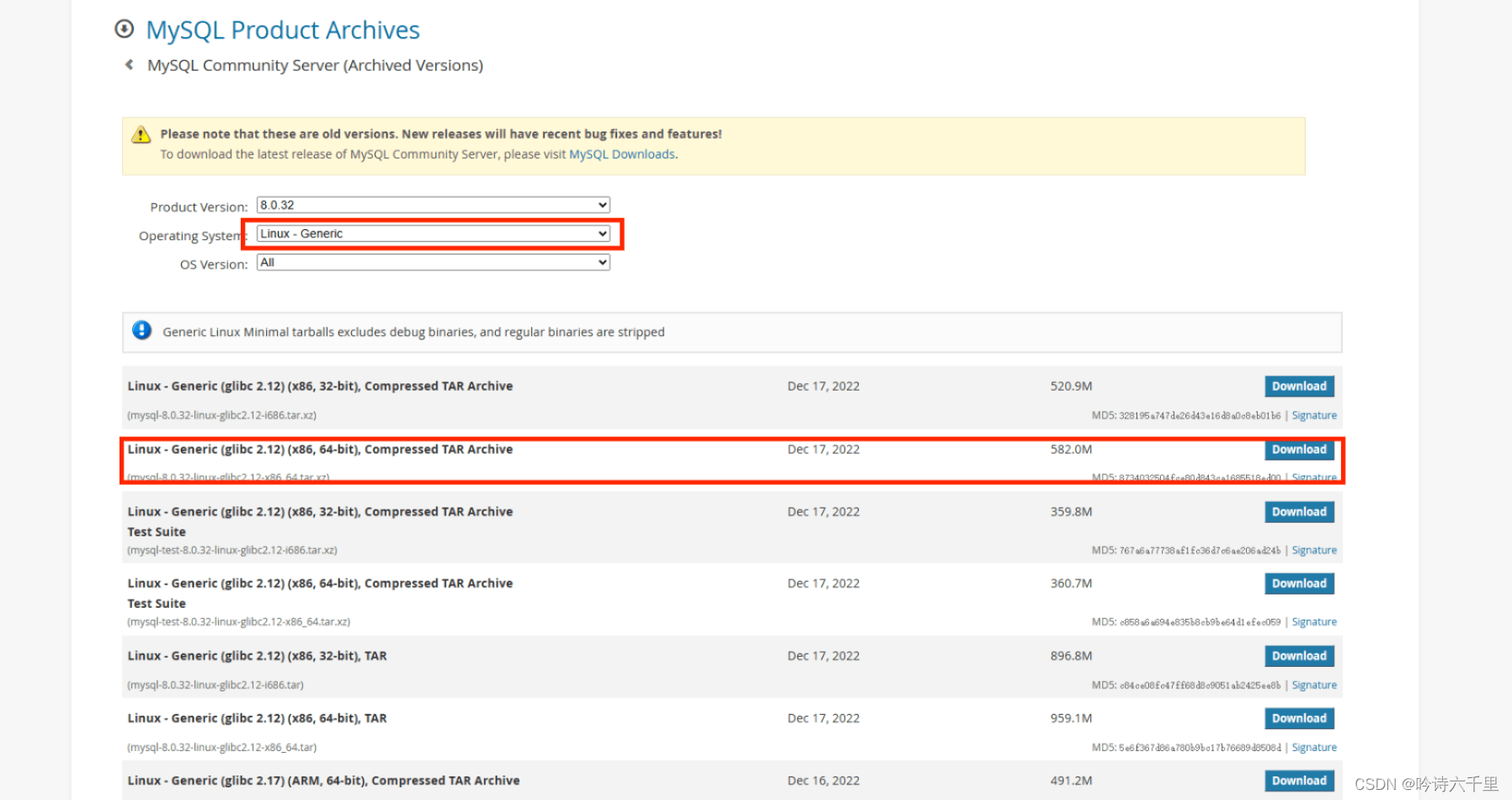The image size is (1512, 800).
Task: Click the yellow warning triangle icon
Action: pos(141,135)
